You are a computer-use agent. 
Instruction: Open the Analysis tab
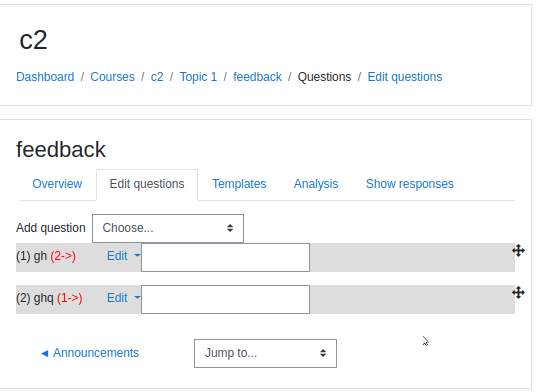(316, 184)
